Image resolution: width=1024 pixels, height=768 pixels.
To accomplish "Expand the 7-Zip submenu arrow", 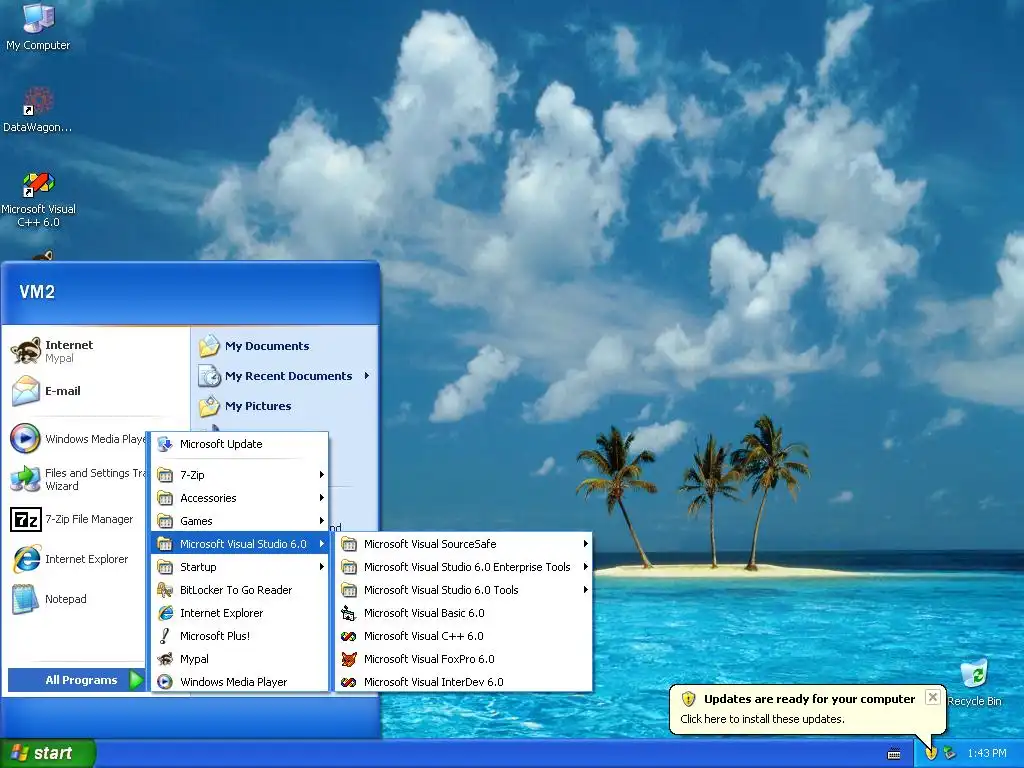I will [x=321, y=475].
